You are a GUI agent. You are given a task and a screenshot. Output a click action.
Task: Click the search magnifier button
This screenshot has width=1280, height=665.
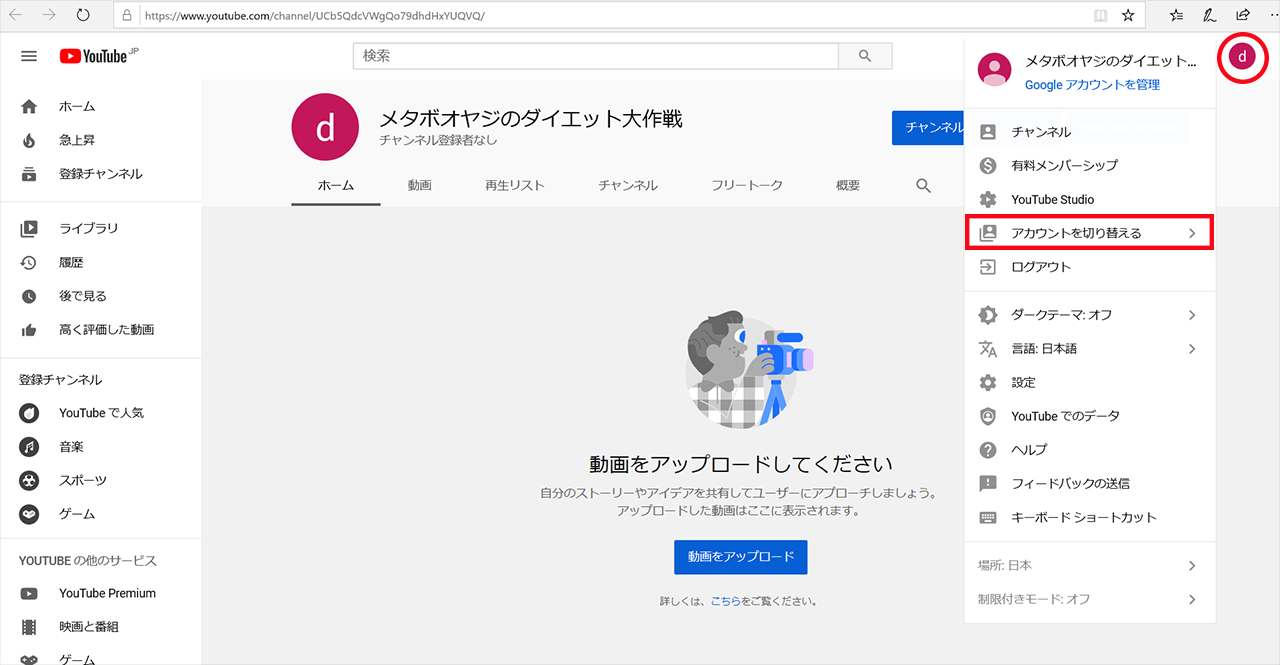coord(865,56)
